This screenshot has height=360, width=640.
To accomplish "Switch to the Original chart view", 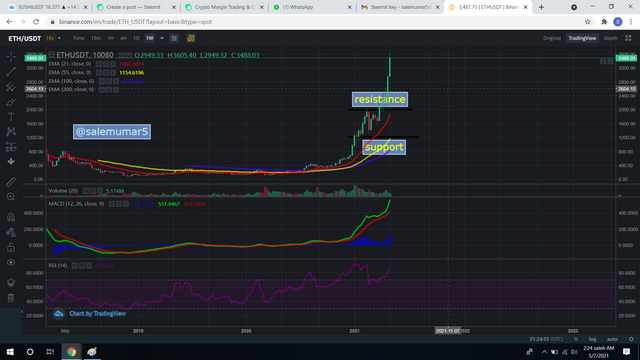I will (x=552, y=38).
